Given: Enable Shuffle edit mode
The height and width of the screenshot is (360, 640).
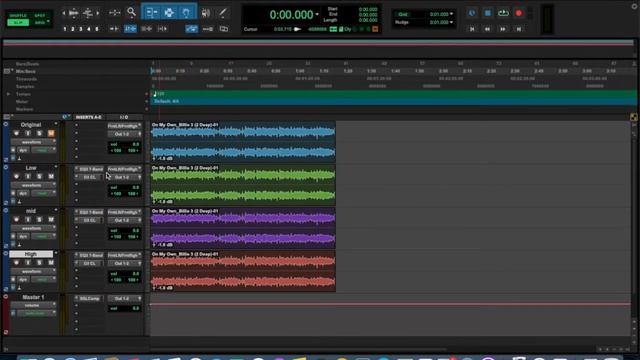Looking at the screenshot, I should pyautogui.click(x=18, y=16).
